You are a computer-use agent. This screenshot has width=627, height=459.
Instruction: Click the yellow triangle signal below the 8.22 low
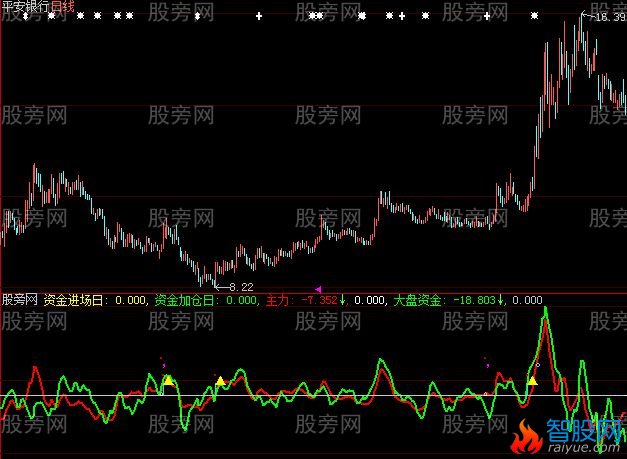point(220,381)
